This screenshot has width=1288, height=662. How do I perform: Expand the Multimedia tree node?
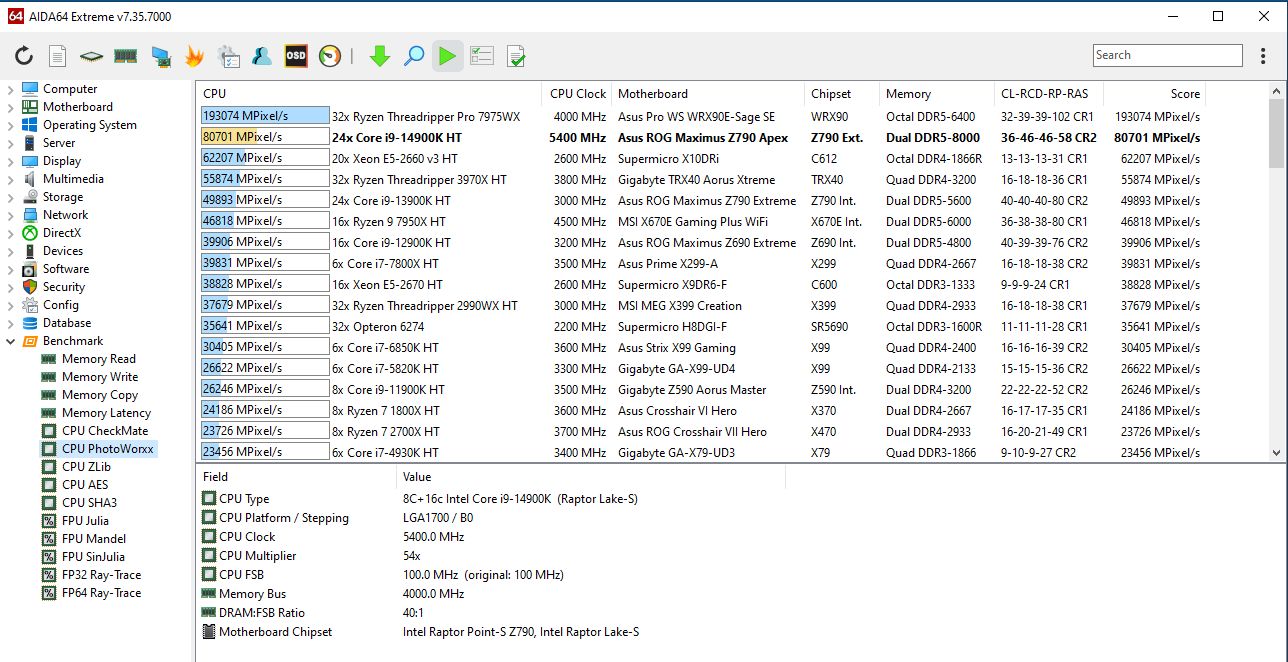(11, 179)
